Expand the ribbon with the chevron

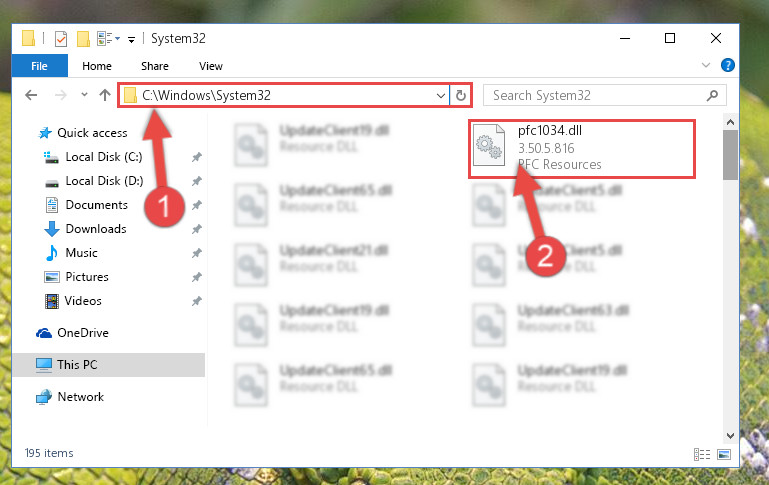point(706,65)
